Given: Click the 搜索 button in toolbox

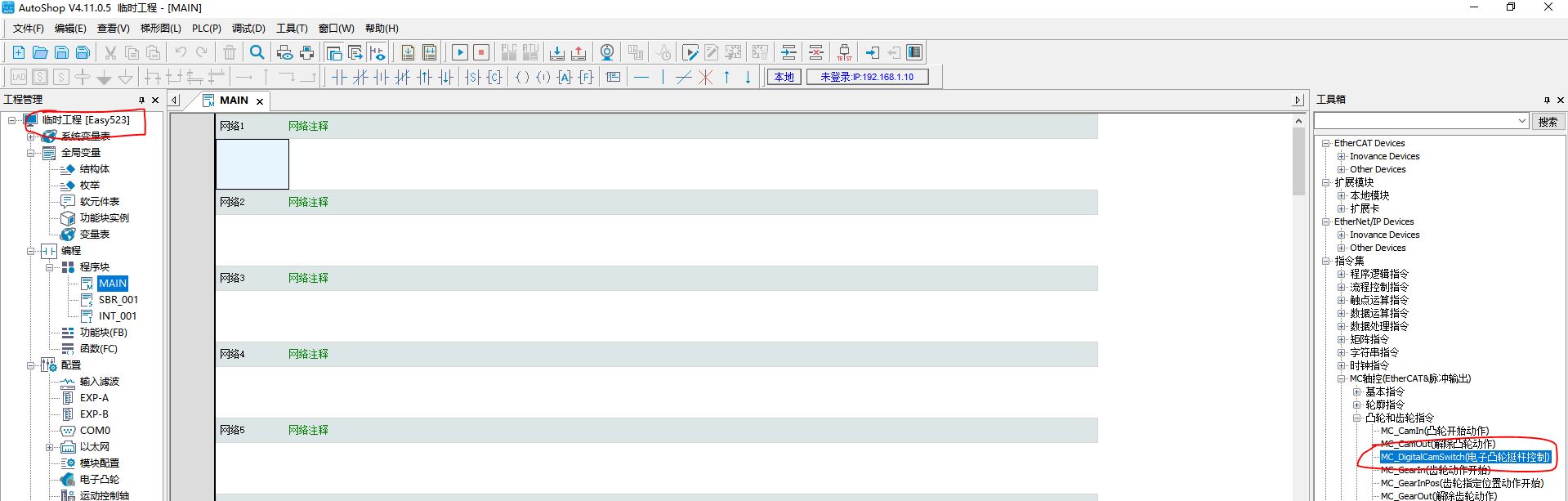Looking at the screenshot, I should (x=1547, y=121).
